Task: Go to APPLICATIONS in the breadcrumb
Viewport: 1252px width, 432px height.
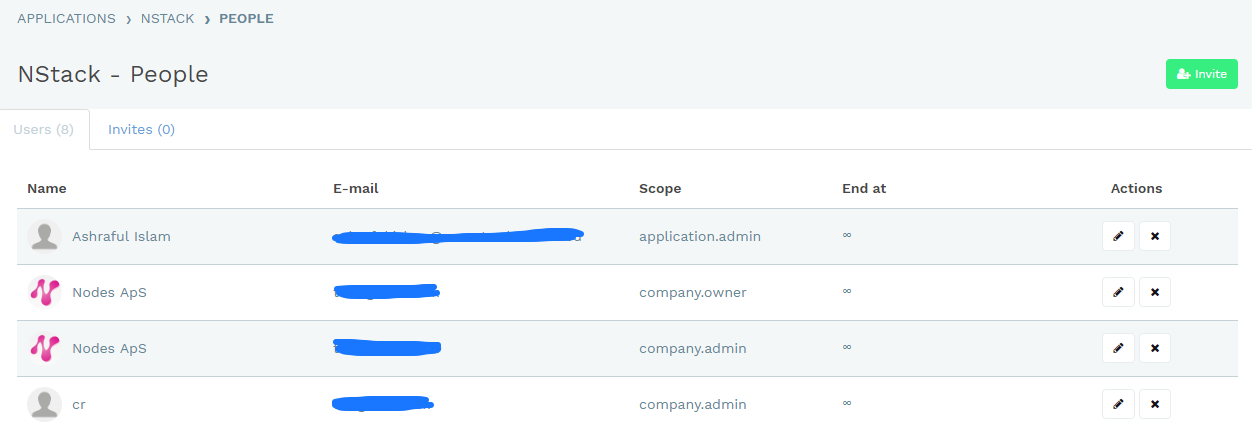Action: pos(66,18)
